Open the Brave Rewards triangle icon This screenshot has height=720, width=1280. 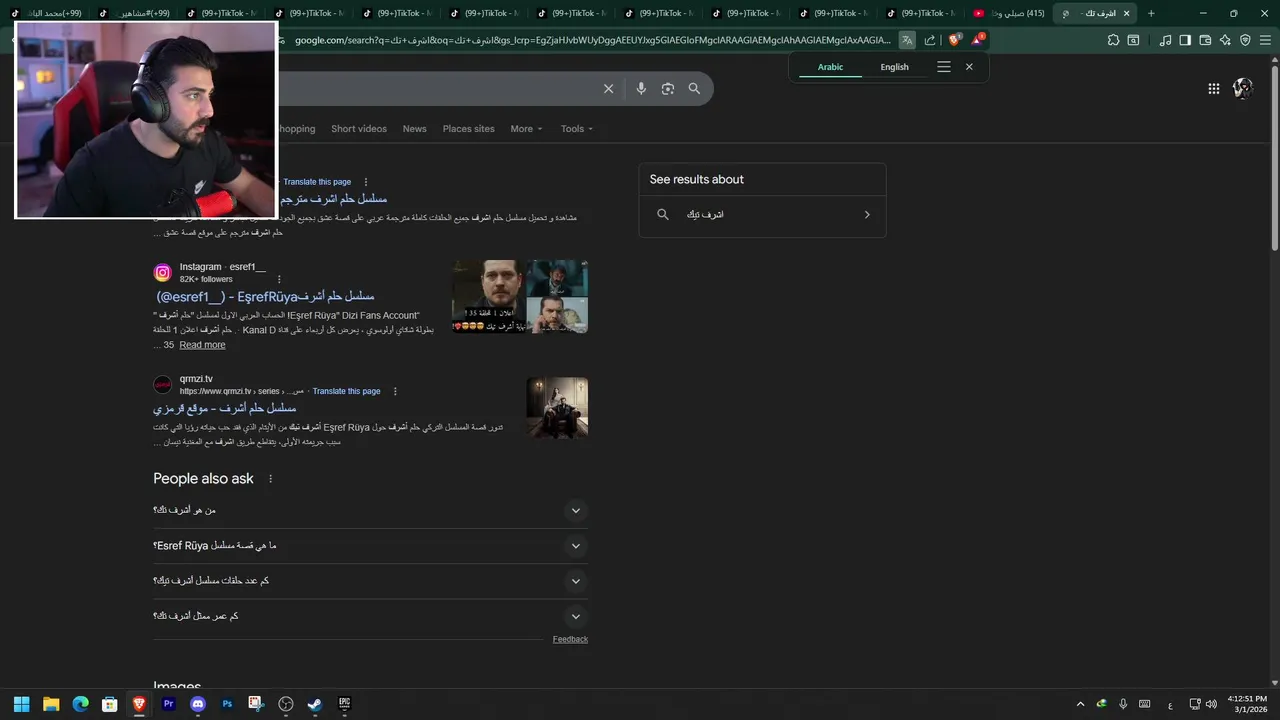pos(978,40)
